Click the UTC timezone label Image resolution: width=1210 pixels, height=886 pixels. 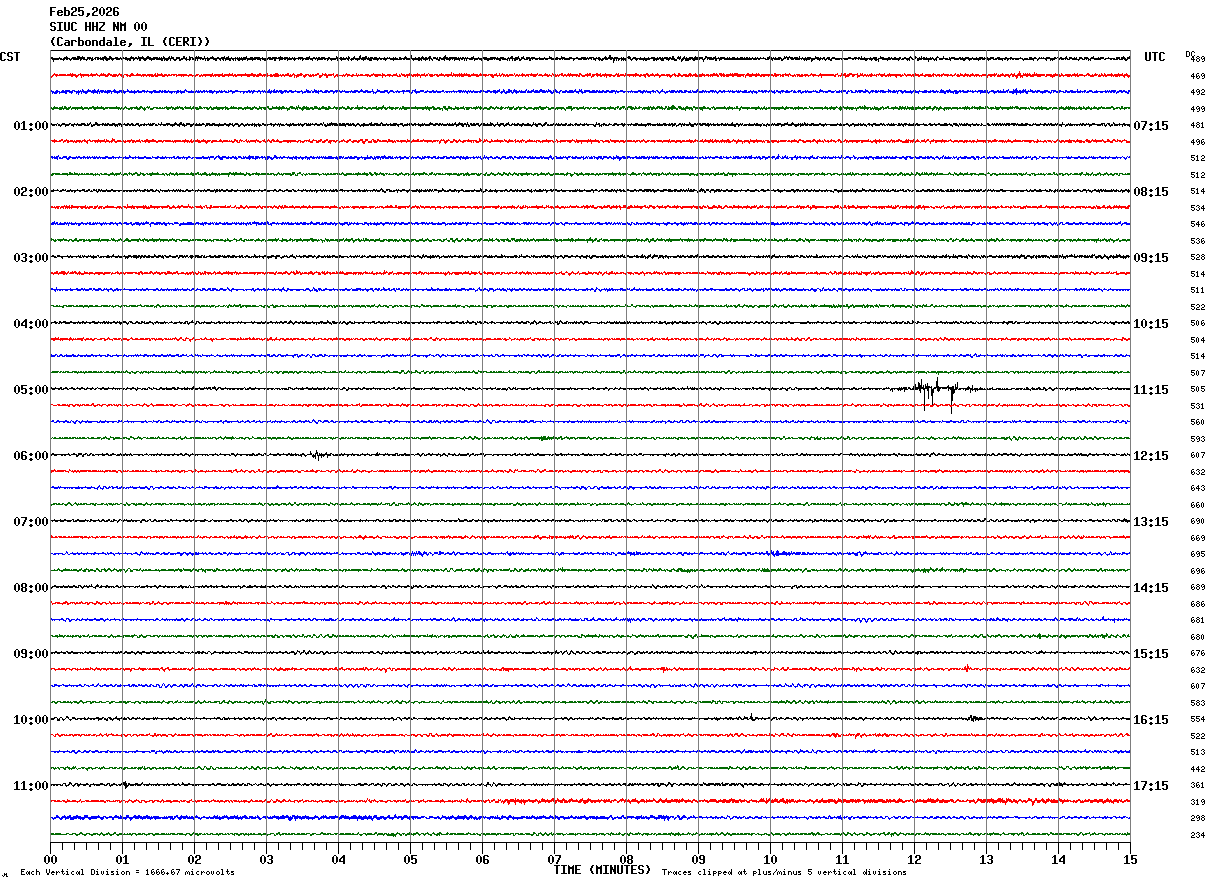(1155, 57)
